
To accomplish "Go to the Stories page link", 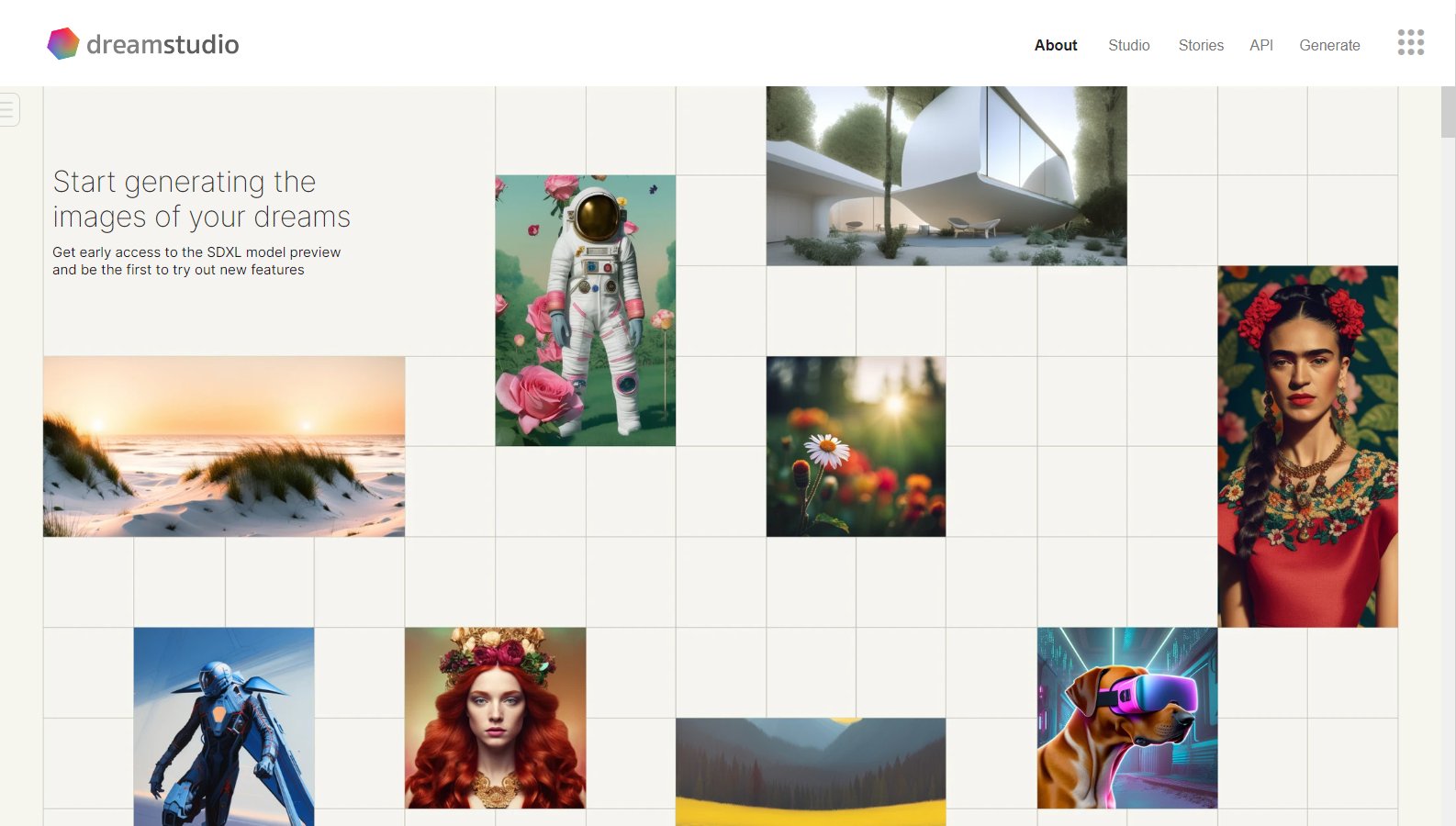I will (x=1200, y=45).
